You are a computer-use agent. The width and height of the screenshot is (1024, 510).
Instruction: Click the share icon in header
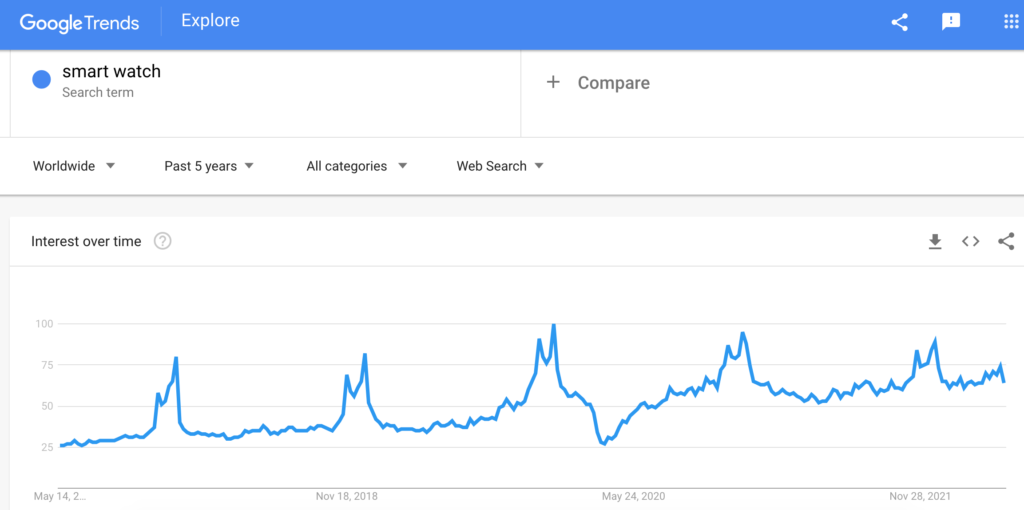(899, 22)
